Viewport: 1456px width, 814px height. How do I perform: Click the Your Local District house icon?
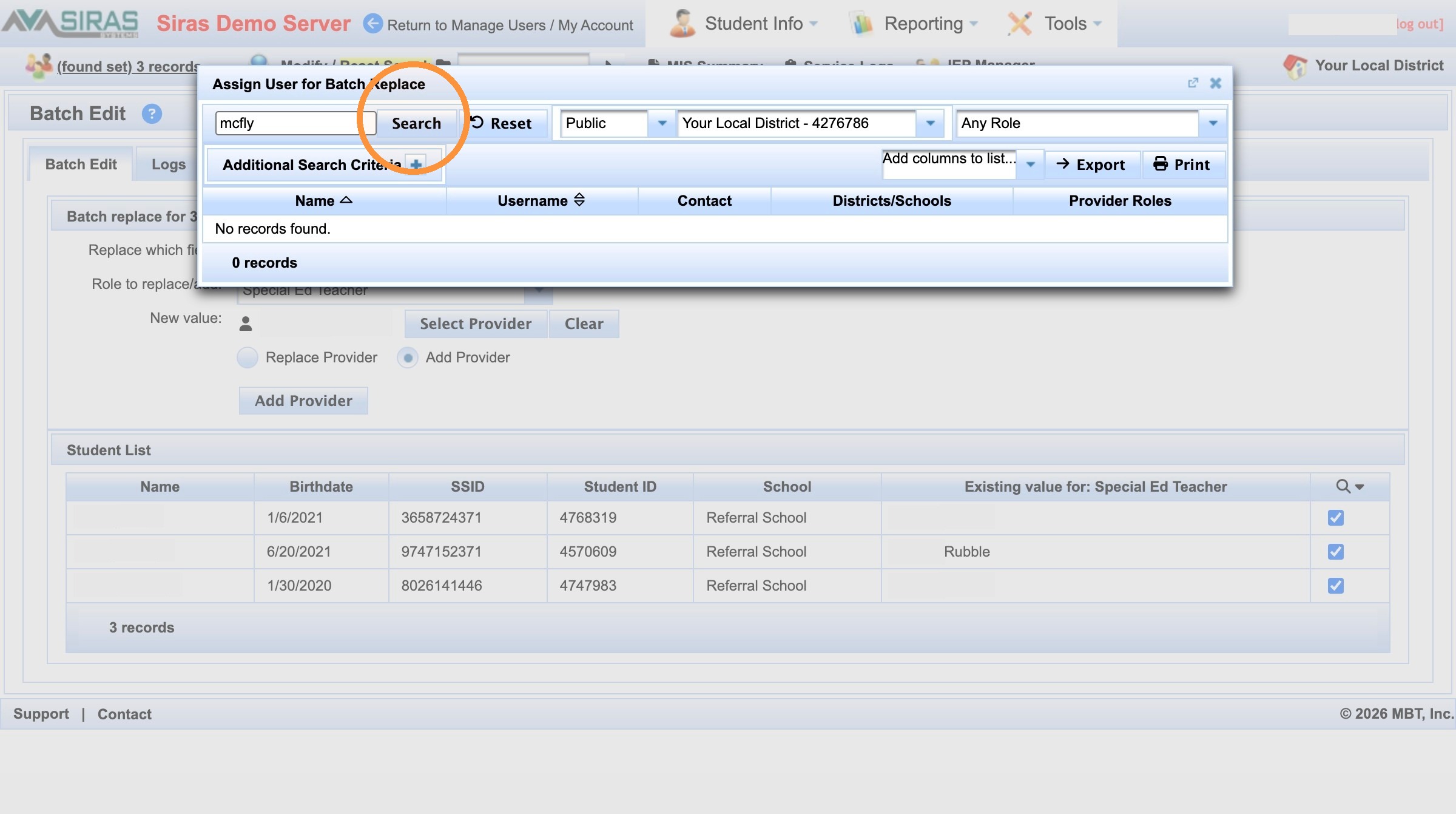tap(1295, 66)
